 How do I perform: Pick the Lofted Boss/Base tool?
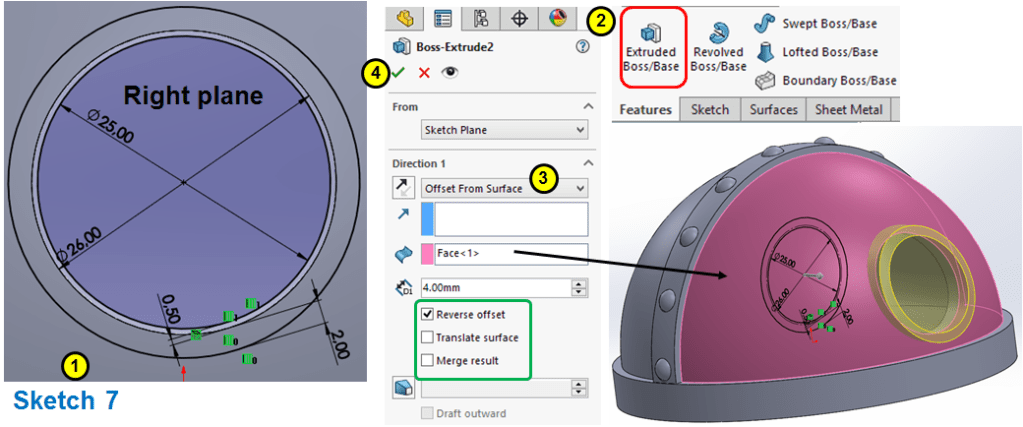coord(817,52)
